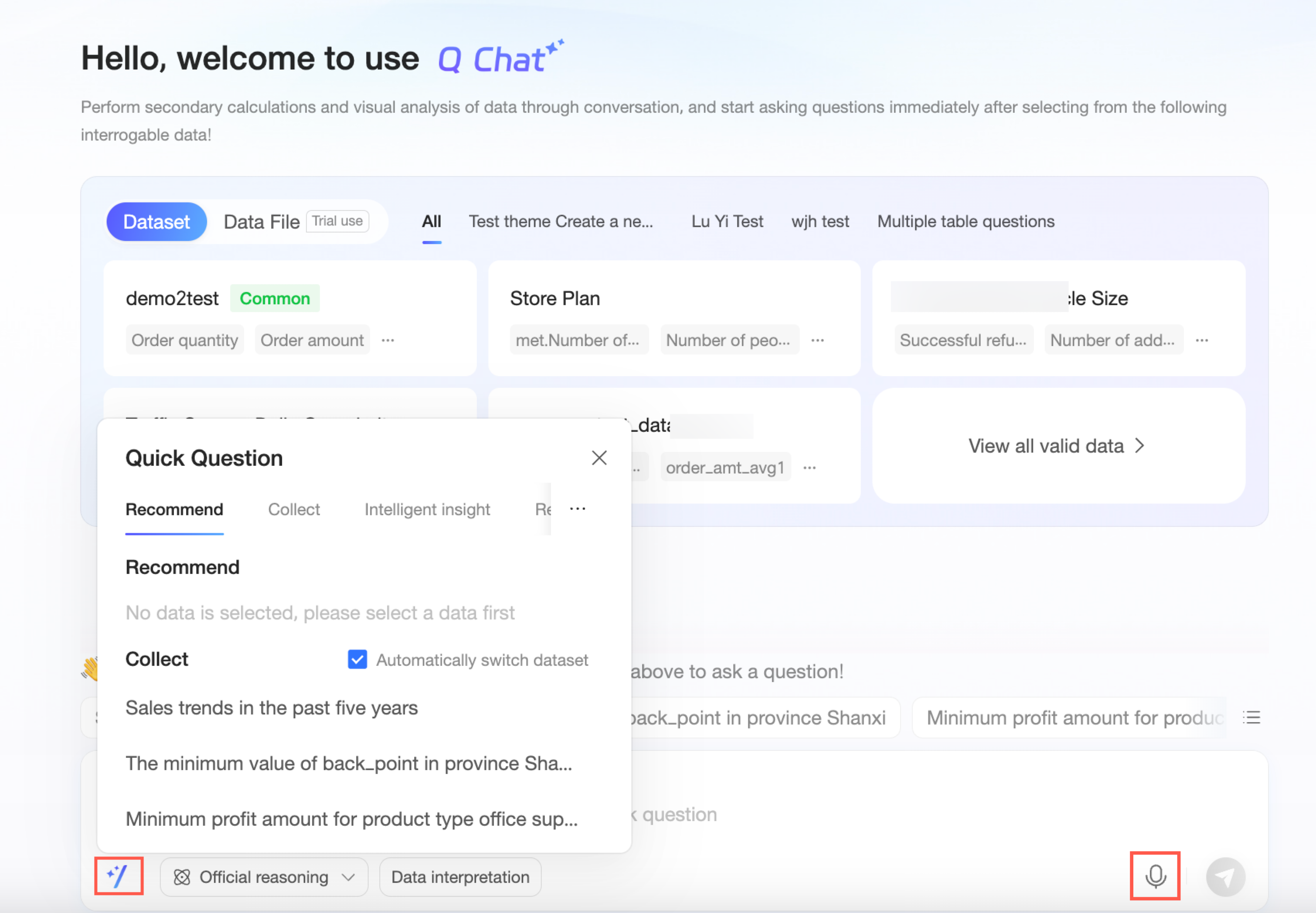Click ellipsis next to order_amt_avg1 tag

point(809,468)
